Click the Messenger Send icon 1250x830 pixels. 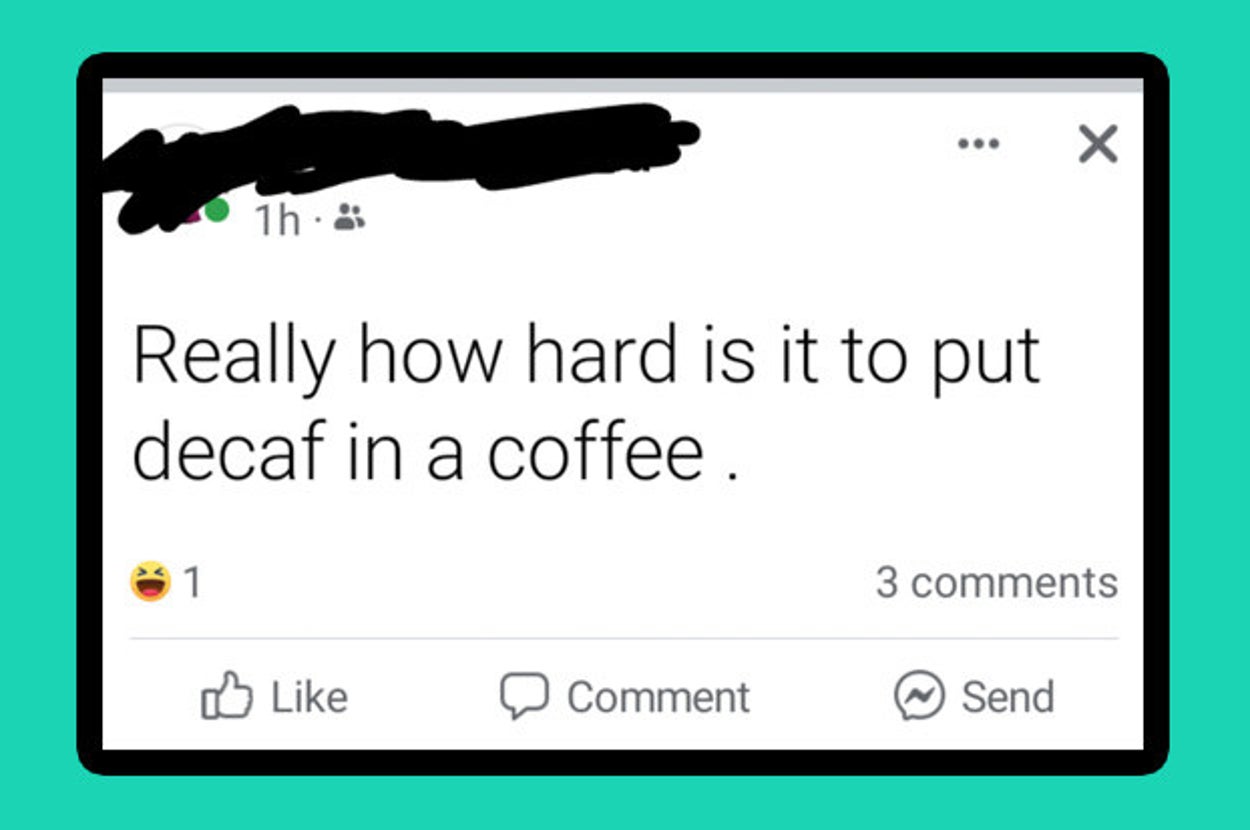(x=919, y=697)
